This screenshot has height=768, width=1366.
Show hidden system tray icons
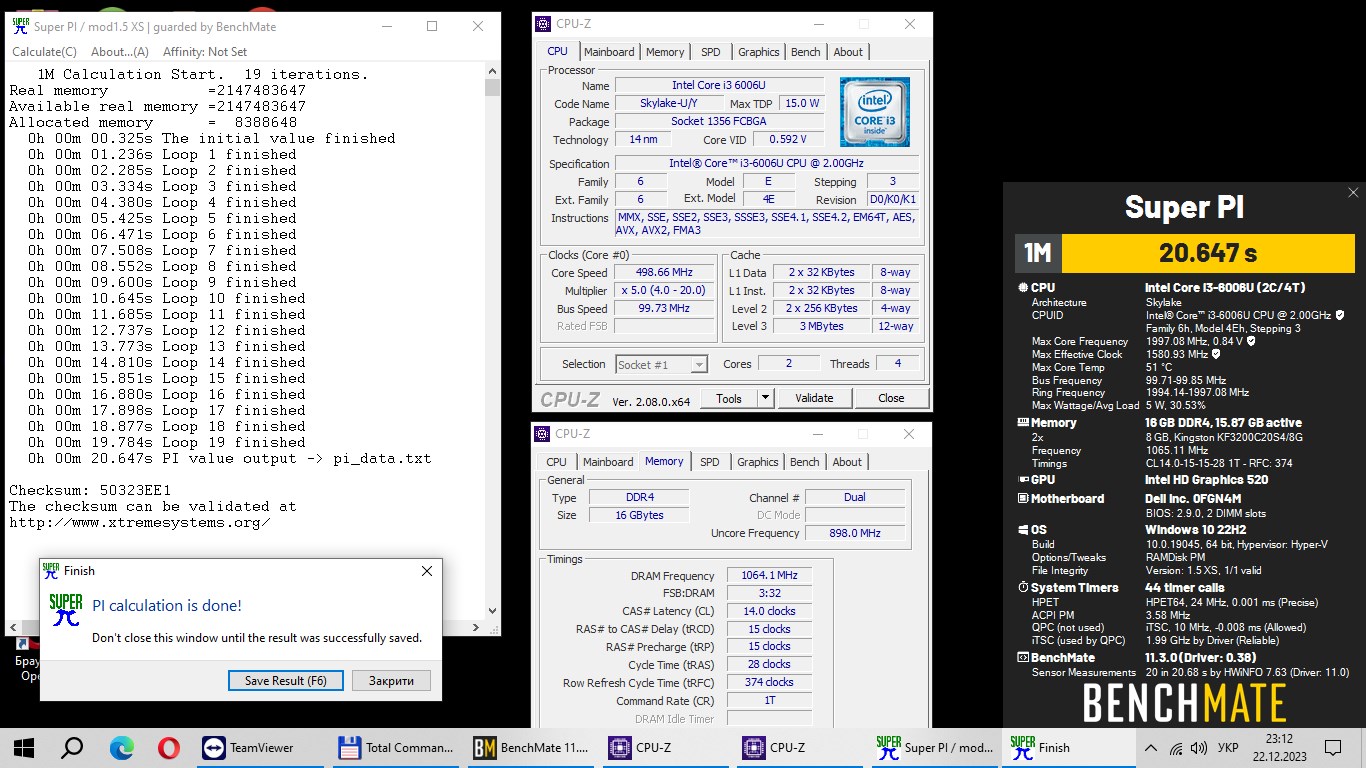(x=1152, y=748)
